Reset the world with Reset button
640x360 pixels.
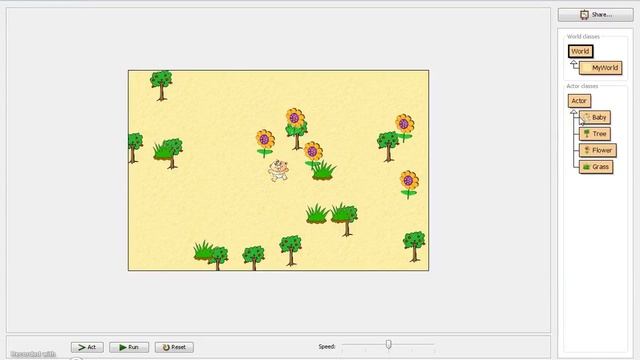(x=174, y=347)
